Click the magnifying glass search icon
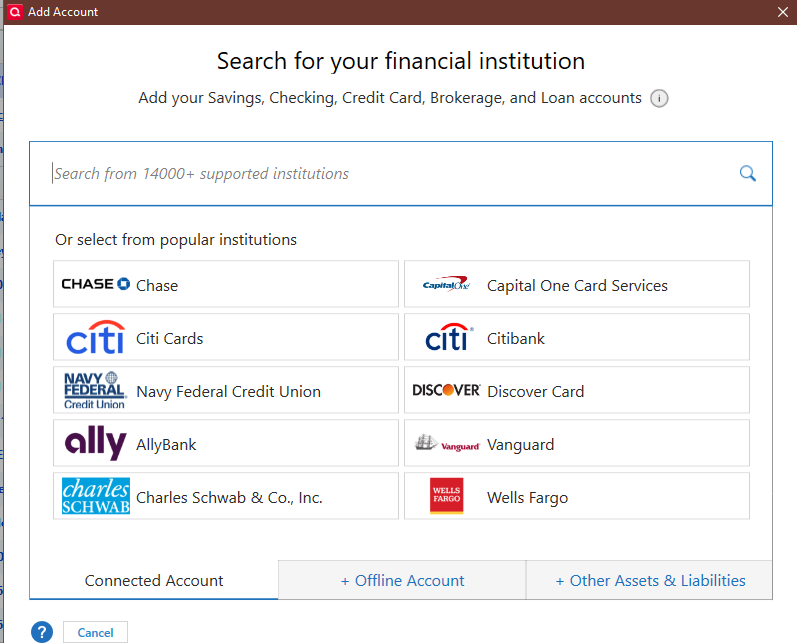The width and height of the screenshot is (797, 643). pyautogui.click(x=747, y=173)
